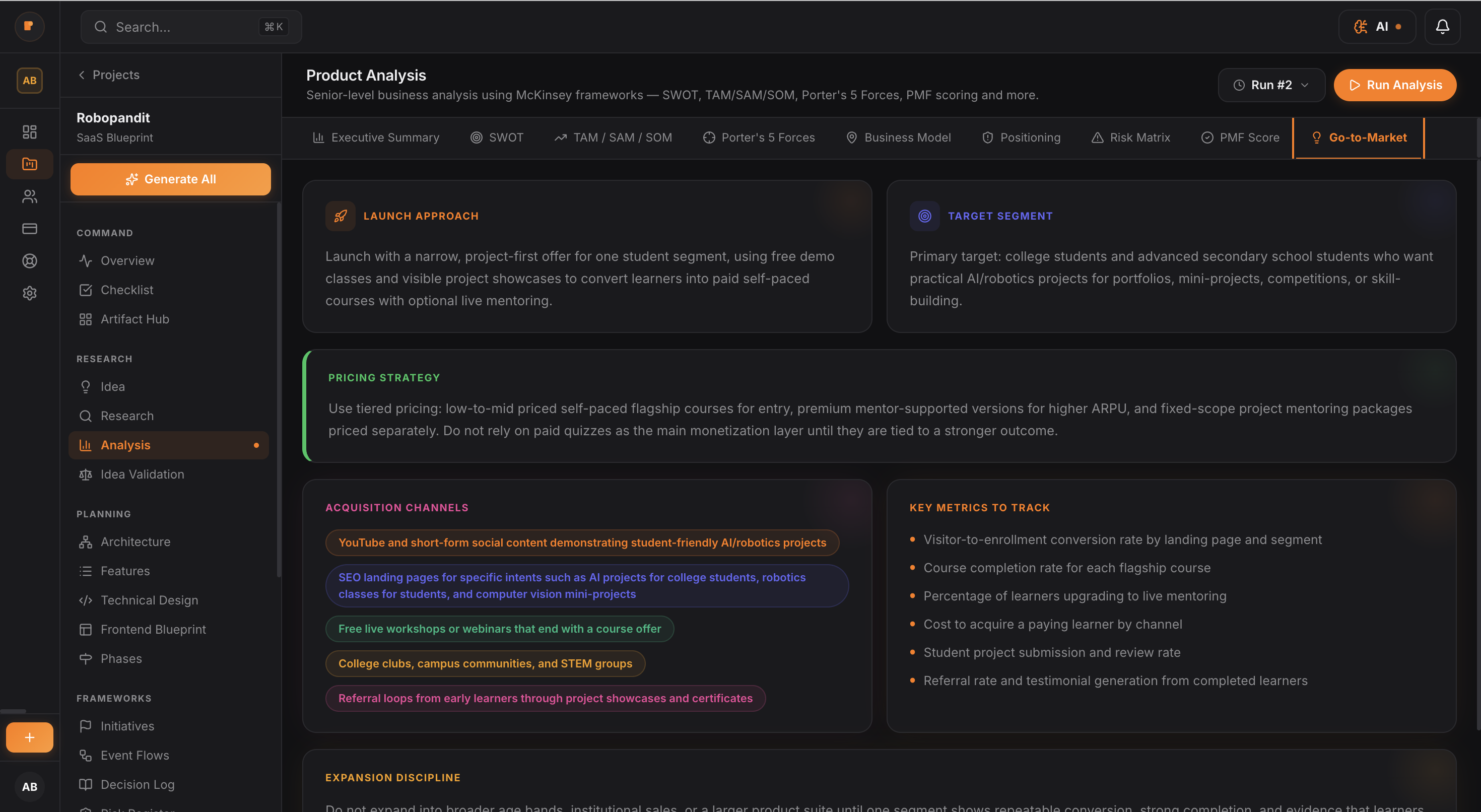The height and width of the screenshot is (812, 1481).
Task: Open the AI brain assistant button
Action: pyautogui.click(x=1377, y=27)
